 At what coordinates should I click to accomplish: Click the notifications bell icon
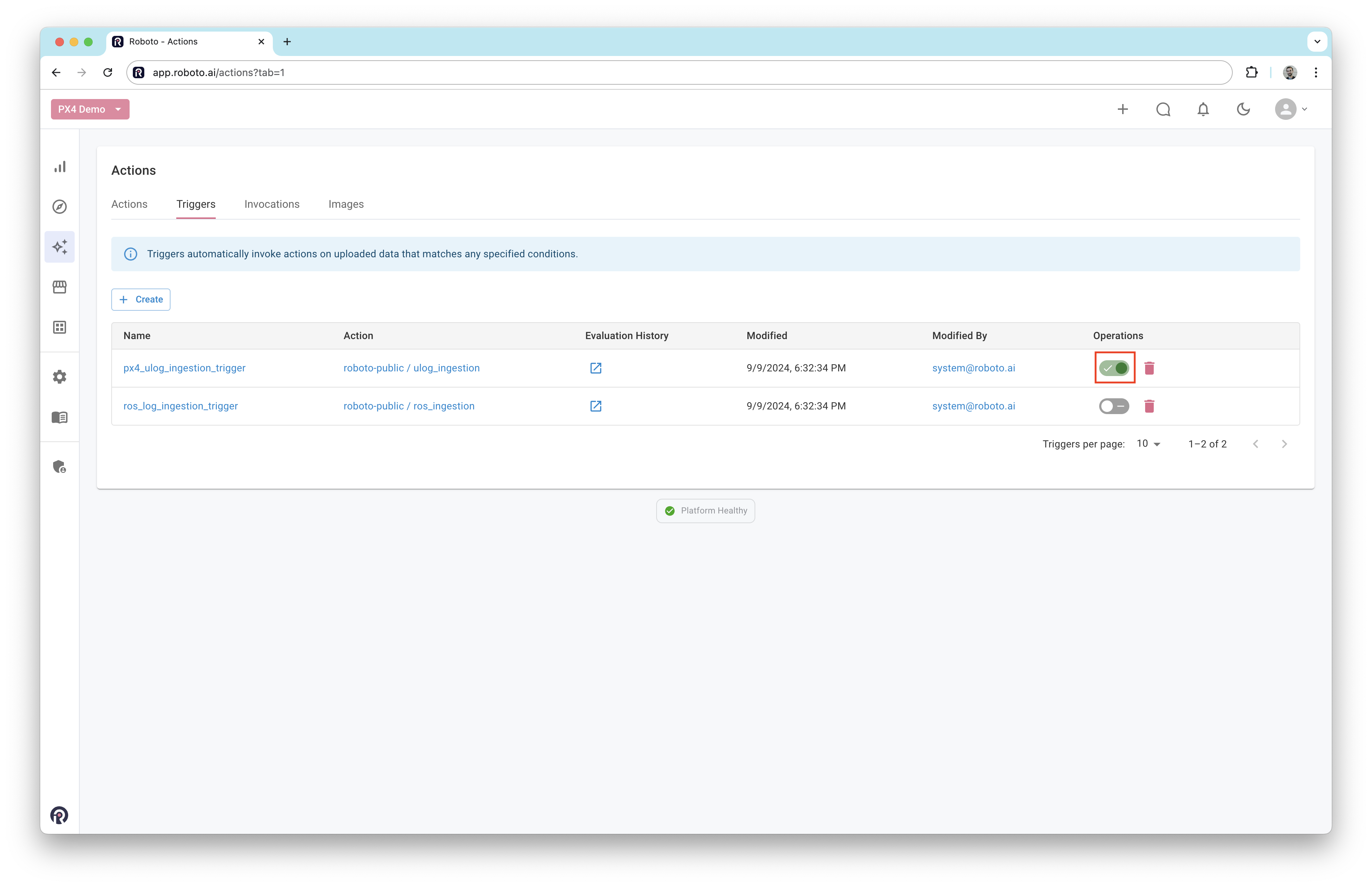[x=1203, y=109]
